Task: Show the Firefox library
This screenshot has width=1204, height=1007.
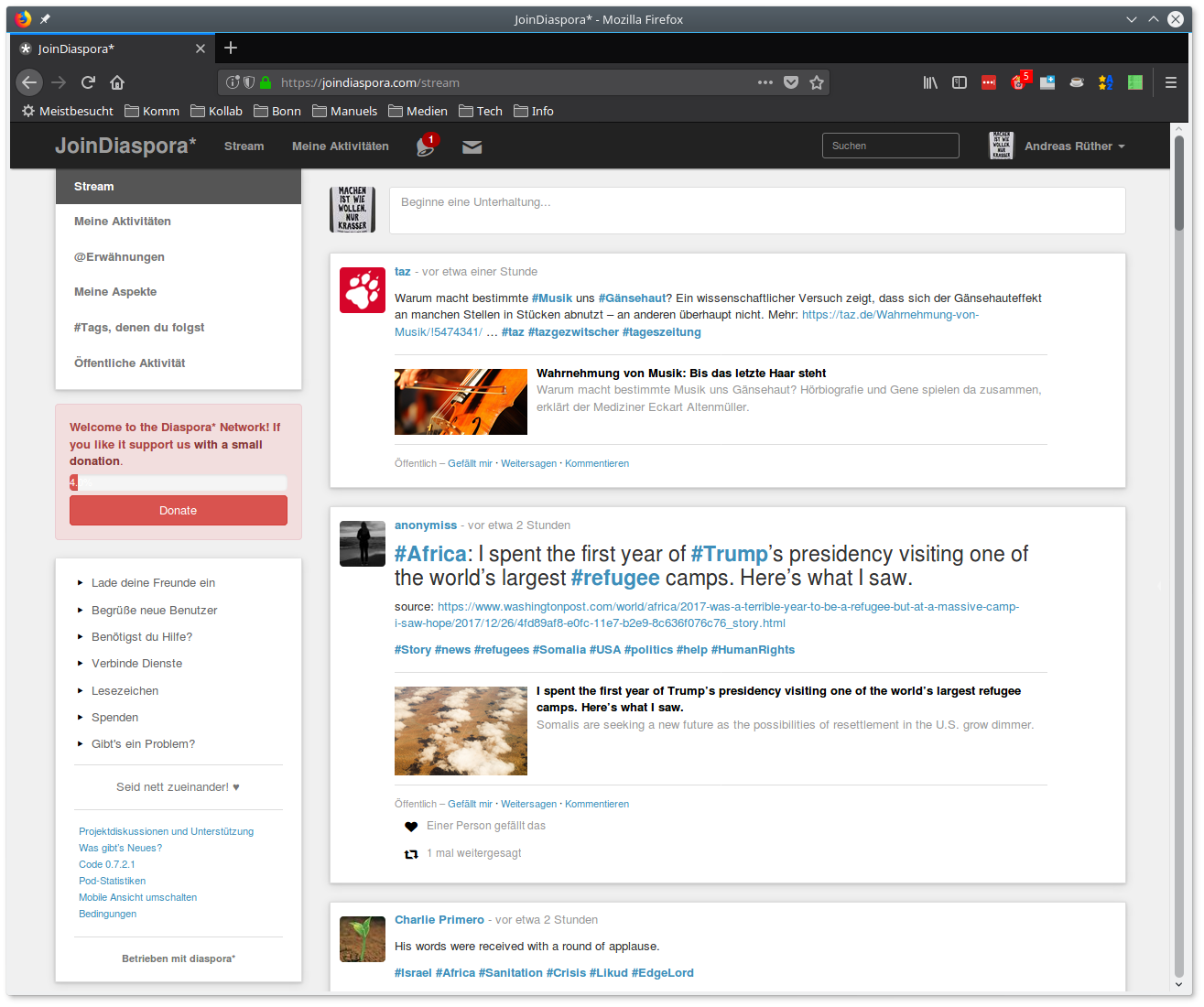Action: [930, 82]
